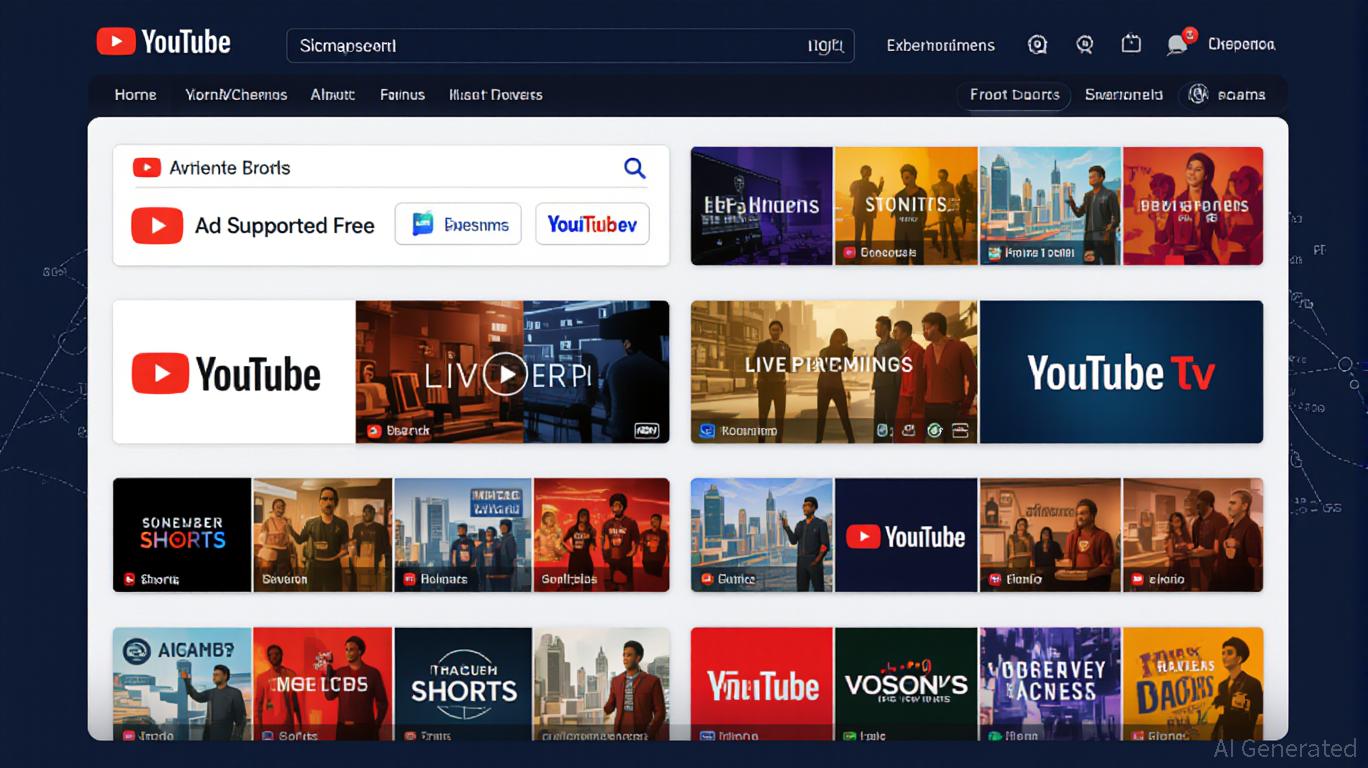Play the LIVE video with circular play button
The height and width of the screenshot is (768, 1368).
[x=506, y=375]
